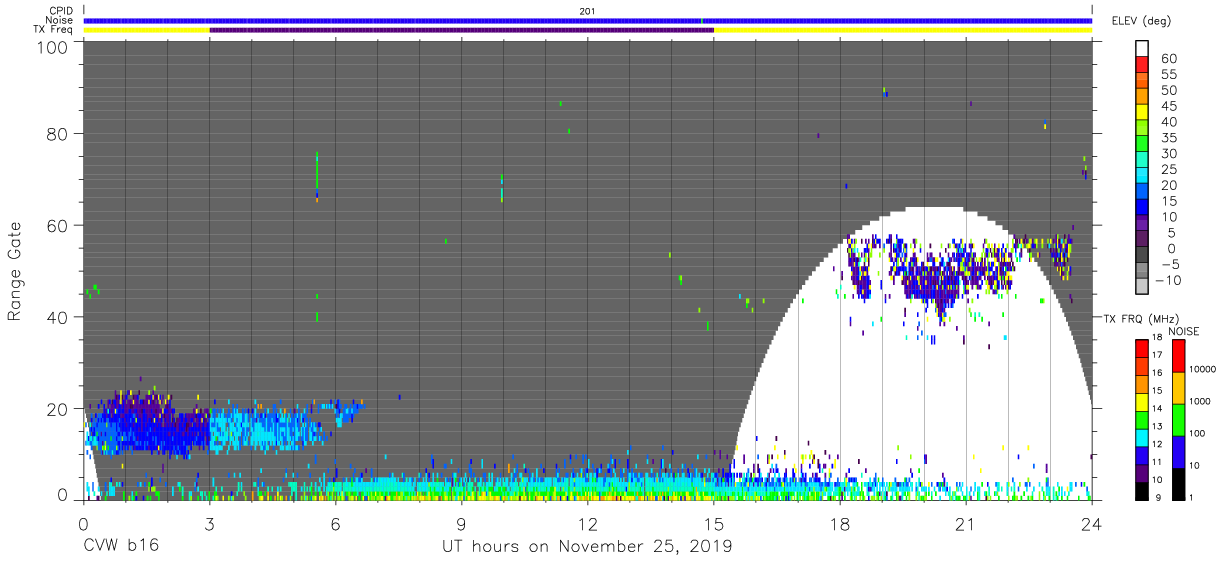Click the '6' tick on the UT hours axis
Image resolution: width=1228 pixels, height=567 pixels.
point(336,522)
